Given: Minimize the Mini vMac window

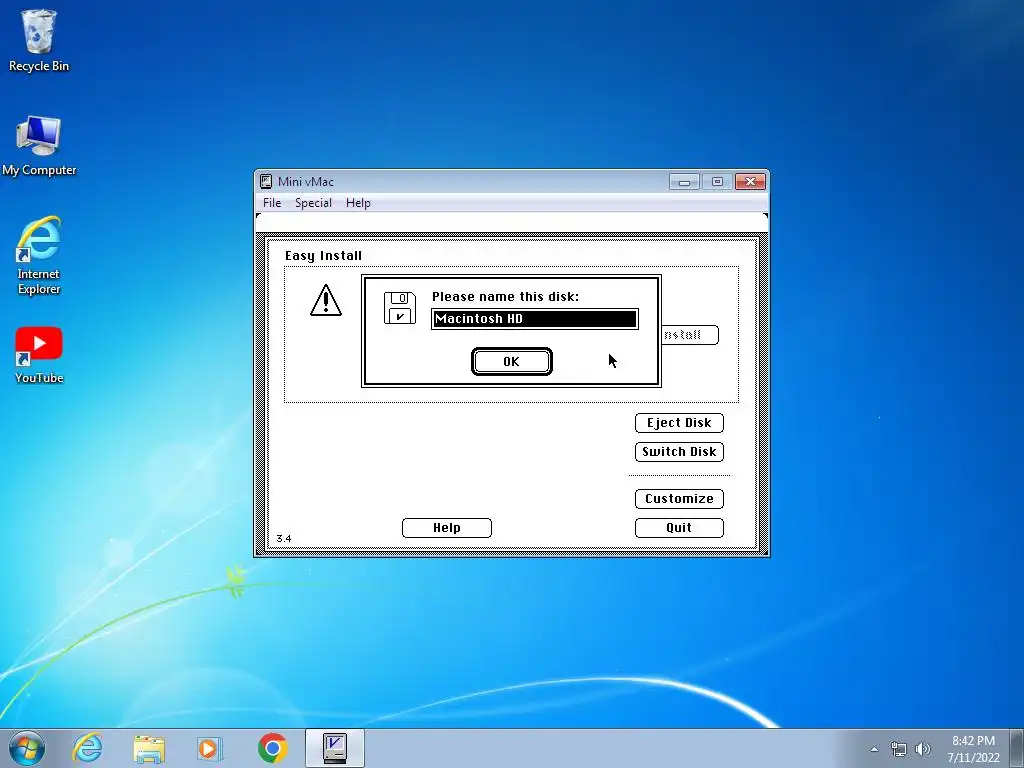Looking at the screenshot, I should 684,182.
